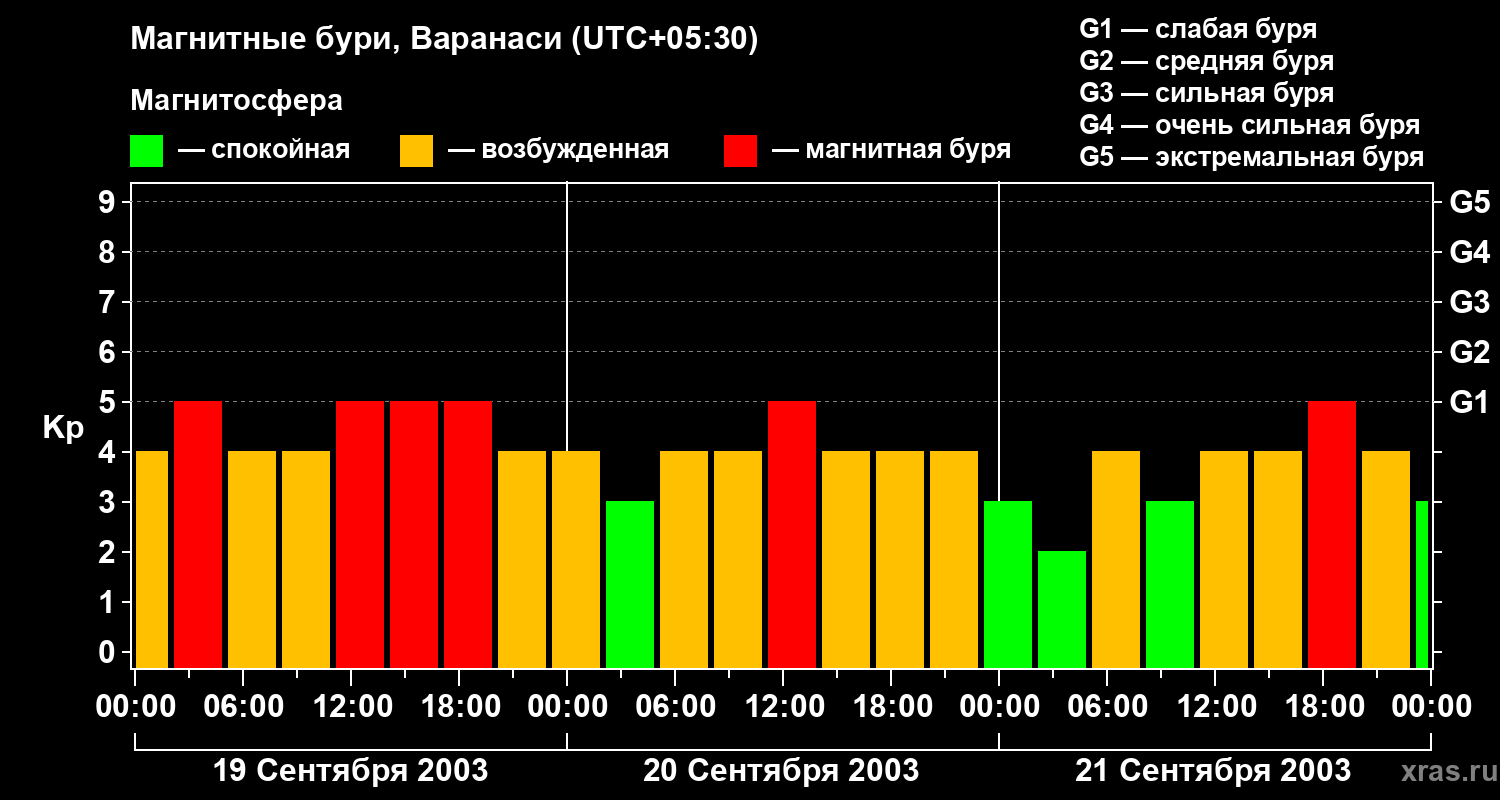Screen dimensions: 1500x800
Task: Click the '— возбужденная' legend label
Action: pos(559,150)
